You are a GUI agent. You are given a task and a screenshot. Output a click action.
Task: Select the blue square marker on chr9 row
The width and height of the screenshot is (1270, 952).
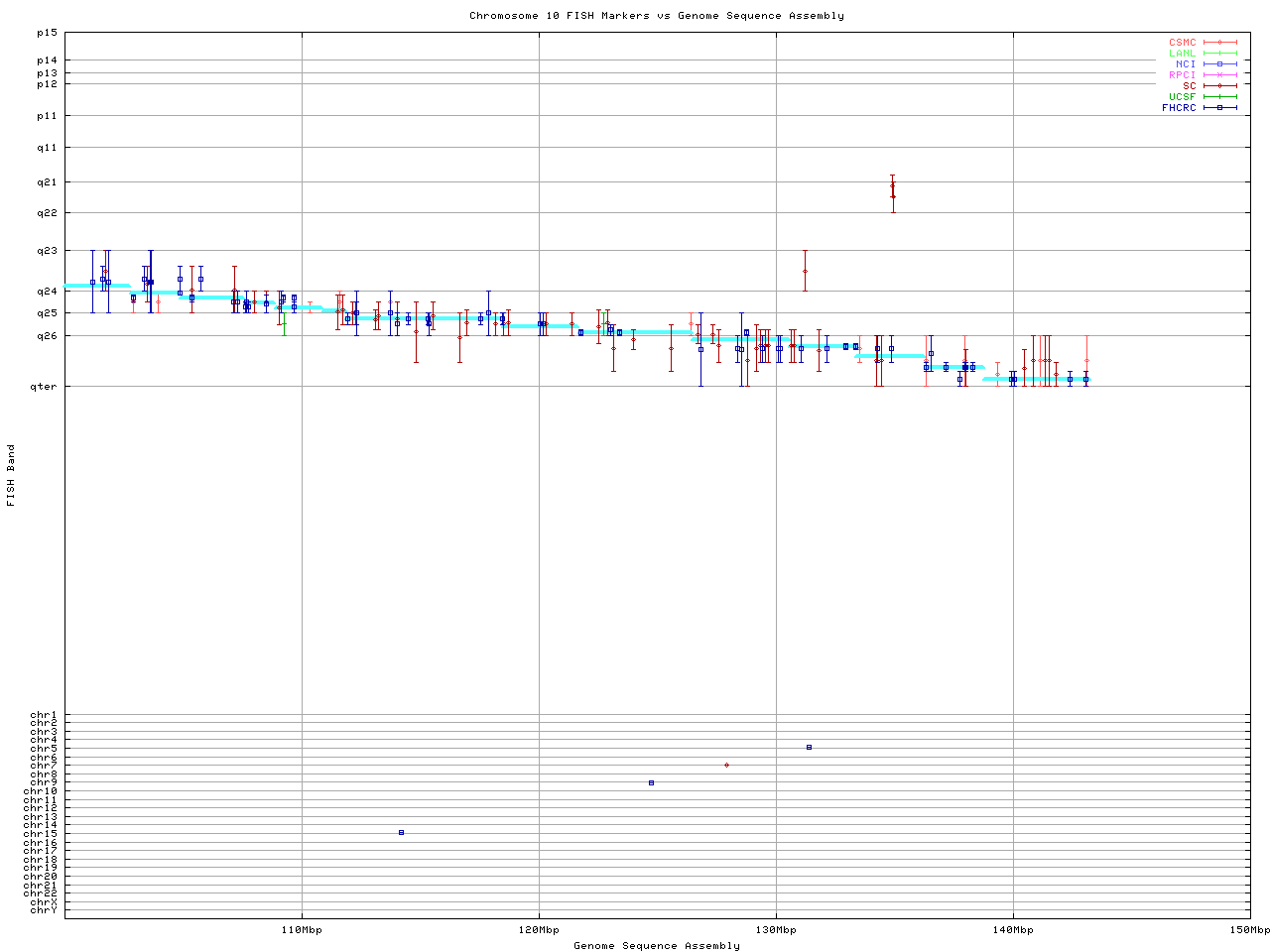point(651,782)
